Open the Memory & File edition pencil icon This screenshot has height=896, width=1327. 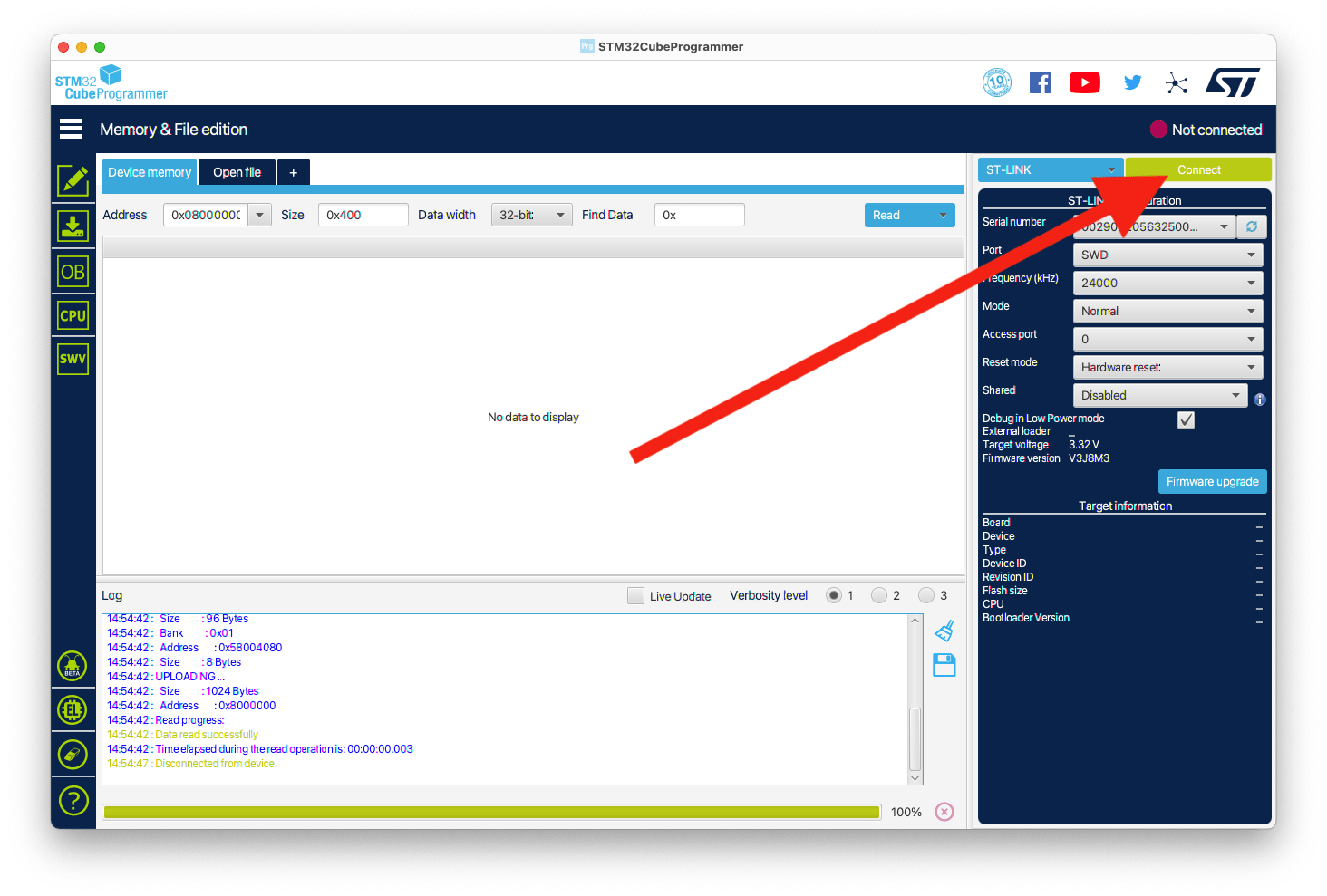pos(73,180)
